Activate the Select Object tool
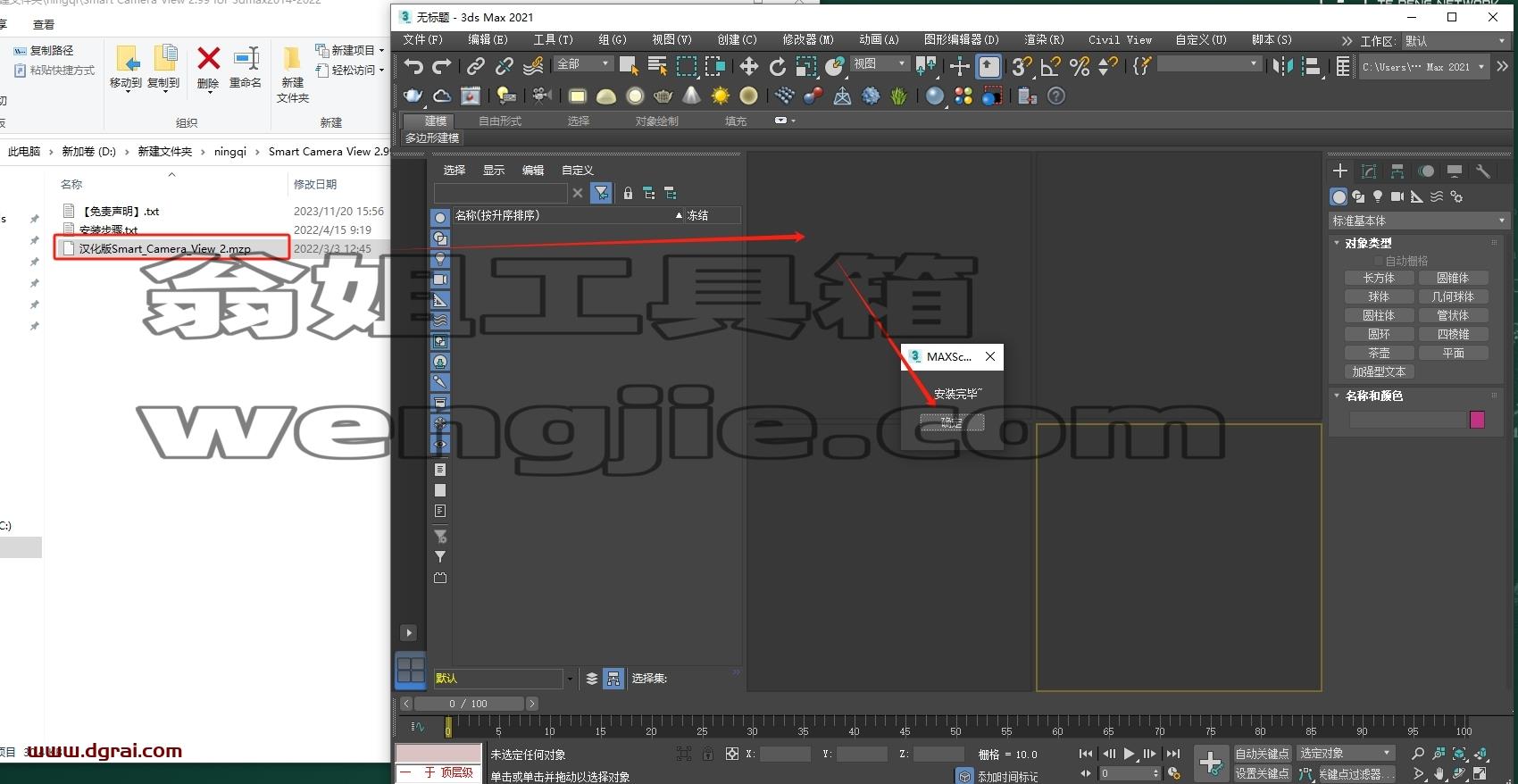 (629, 66)
